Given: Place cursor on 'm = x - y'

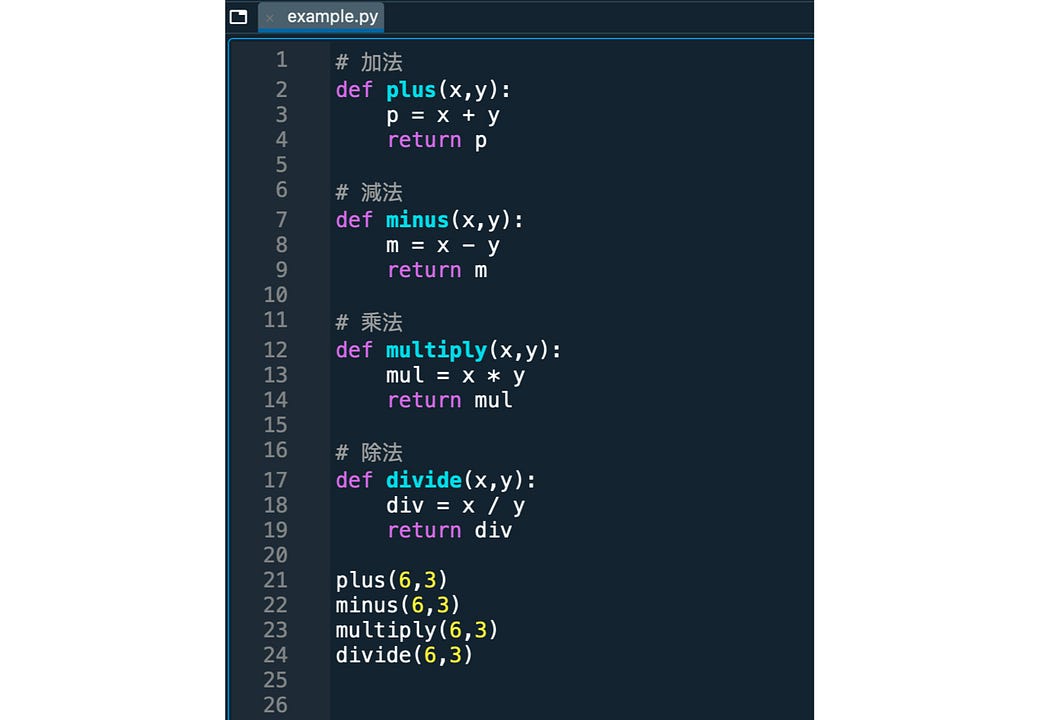Looking at the screenshot, I should pyautogui.click(x=443, y=246).
